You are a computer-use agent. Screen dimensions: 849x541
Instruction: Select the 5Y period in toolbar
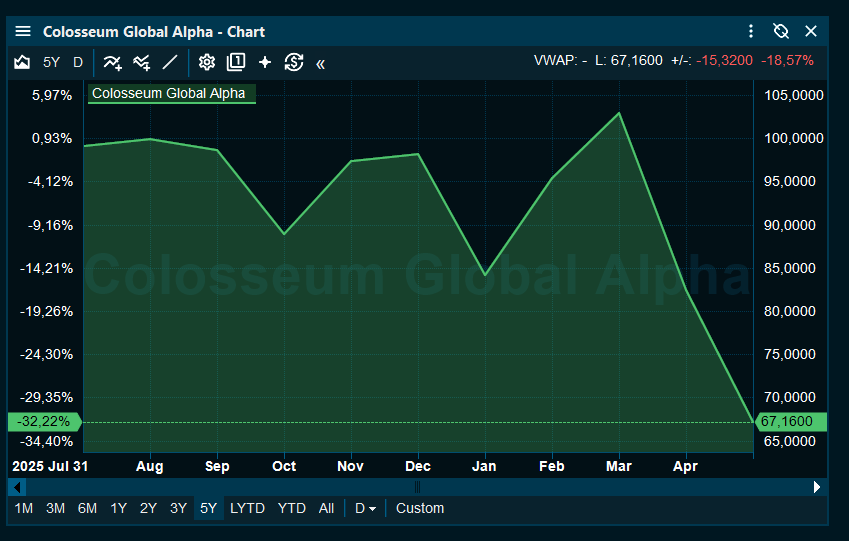coord(51,62)
